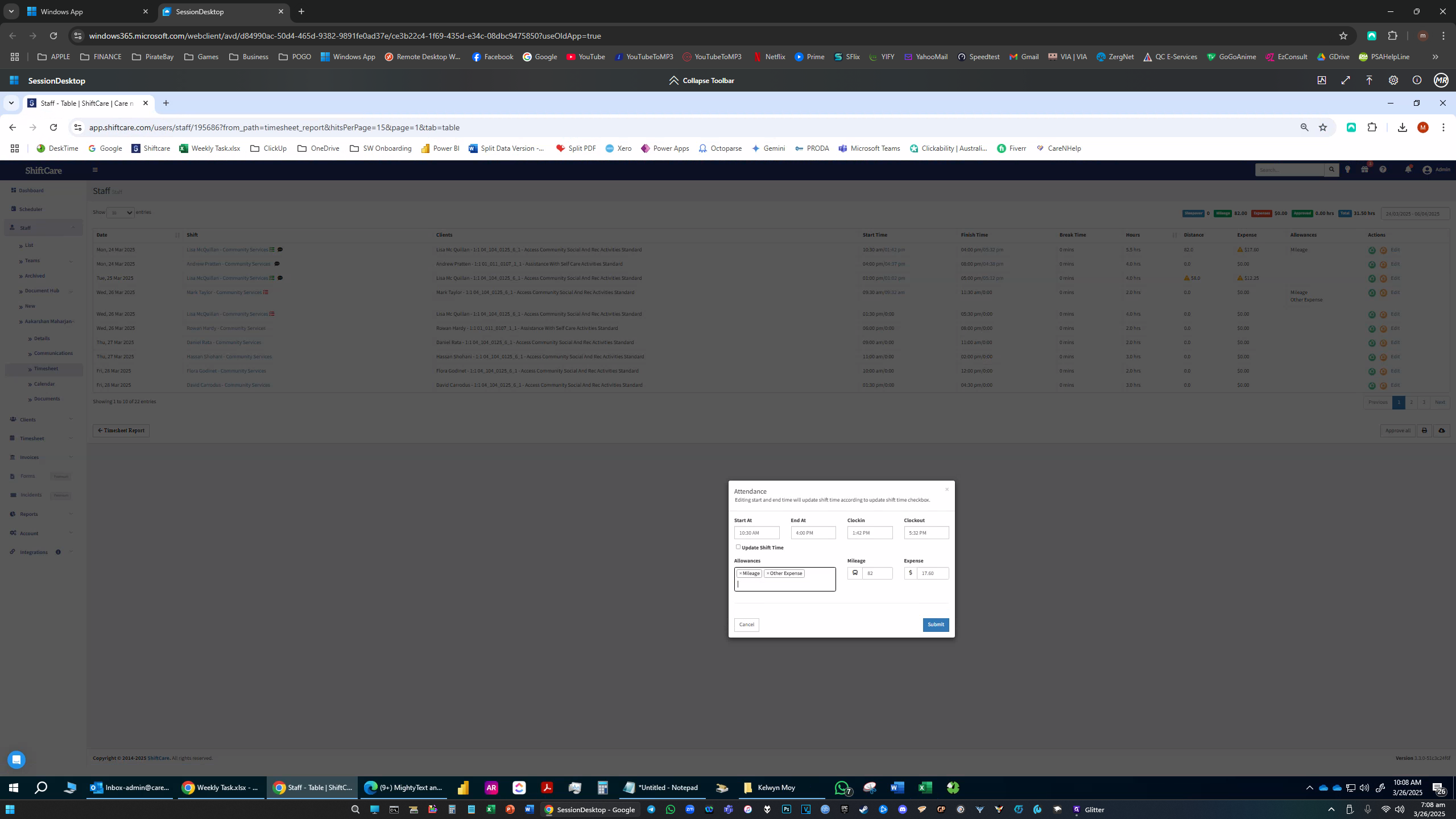Image resolution: width=1456 pixels, height=819 pixels.
Task: Click Edit on the Mark Taylor row
Action: 1395,292
